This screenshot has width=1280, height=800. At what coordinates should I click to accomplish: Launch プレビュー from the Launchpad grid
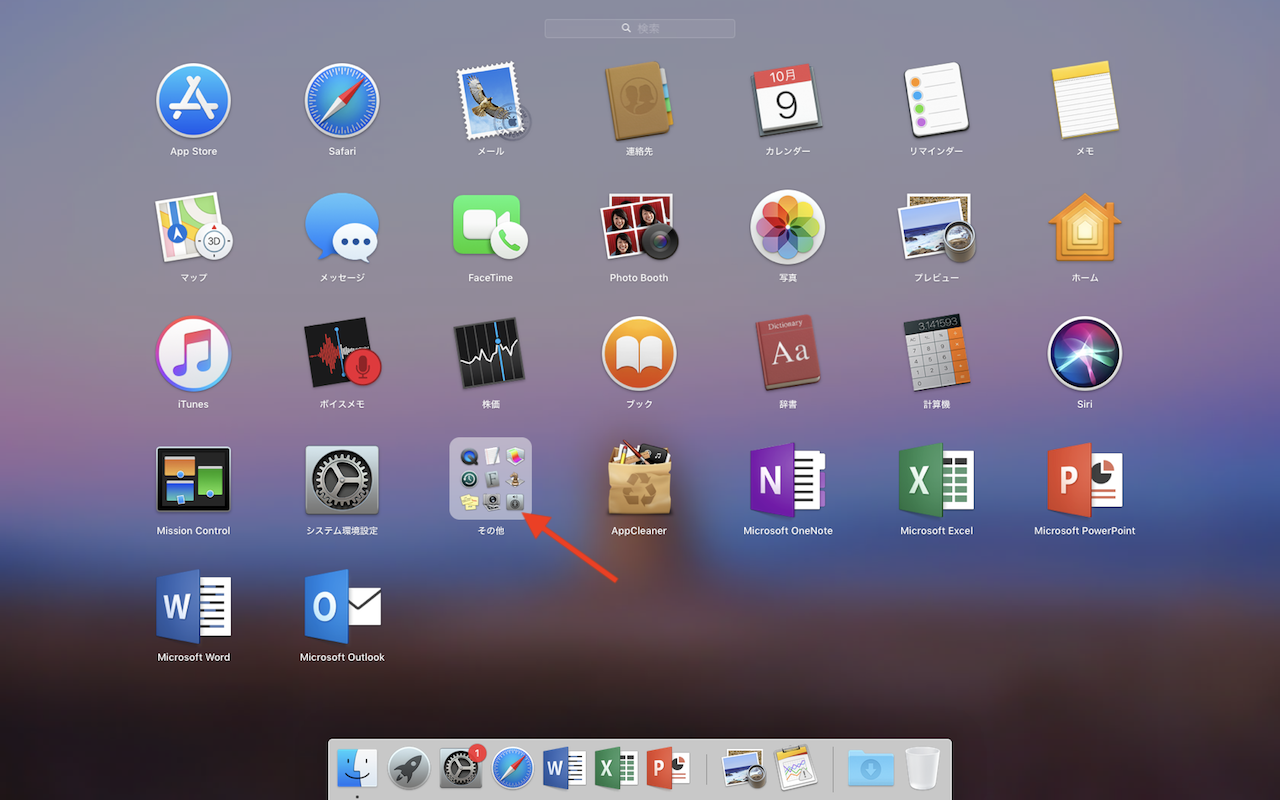[x=936, y=227]
